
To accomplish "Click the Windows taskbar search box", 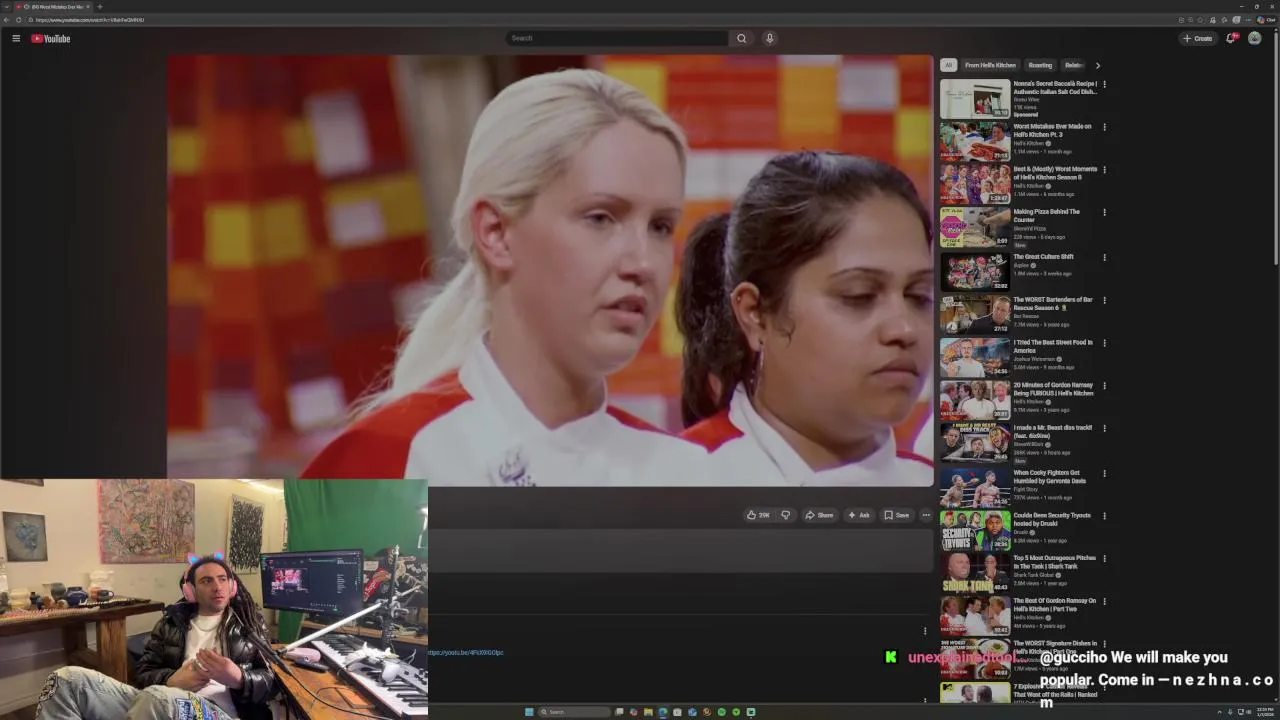I will 574,712.
